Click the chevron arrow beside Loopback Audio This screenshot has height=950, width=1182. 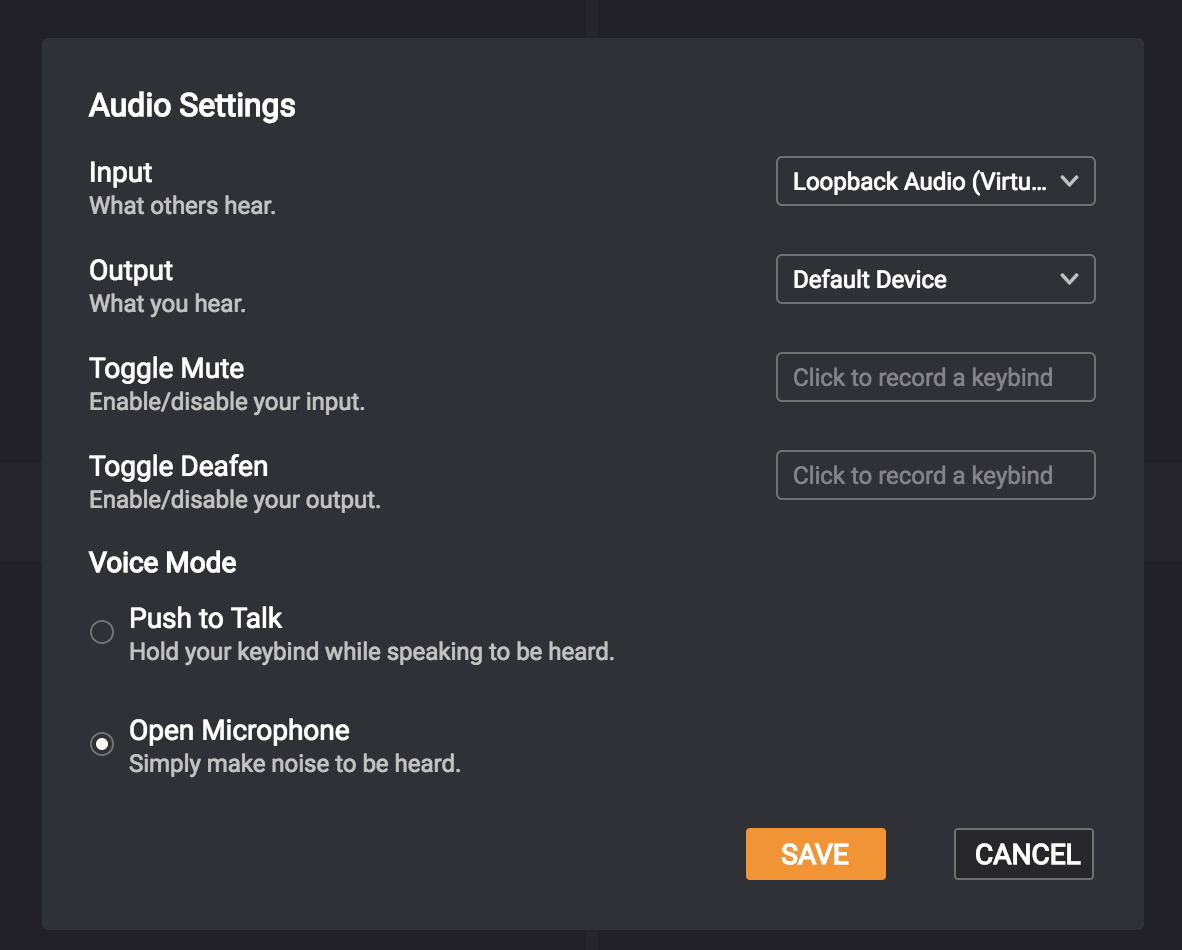pos(1069,182)
